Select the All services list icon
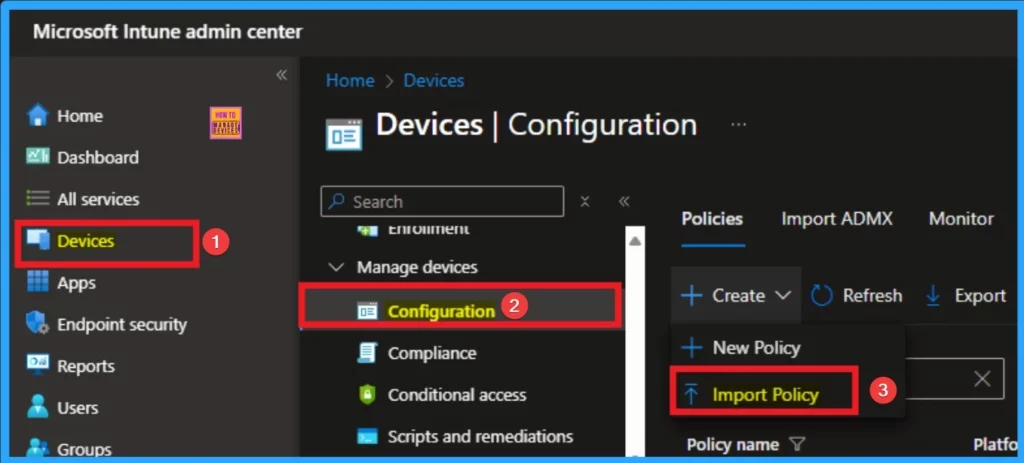 pyautogui.click(x=38, y=199)
